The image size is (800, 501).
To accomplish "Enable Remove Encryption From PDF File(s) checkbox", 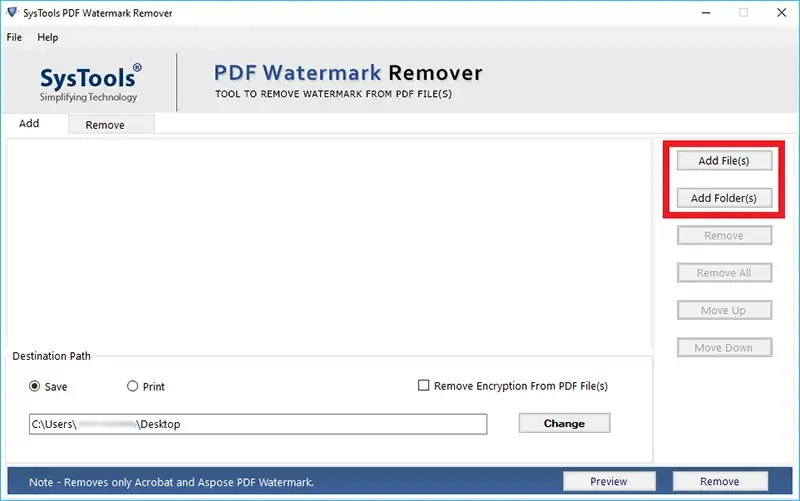I will (x=423, y=385).
